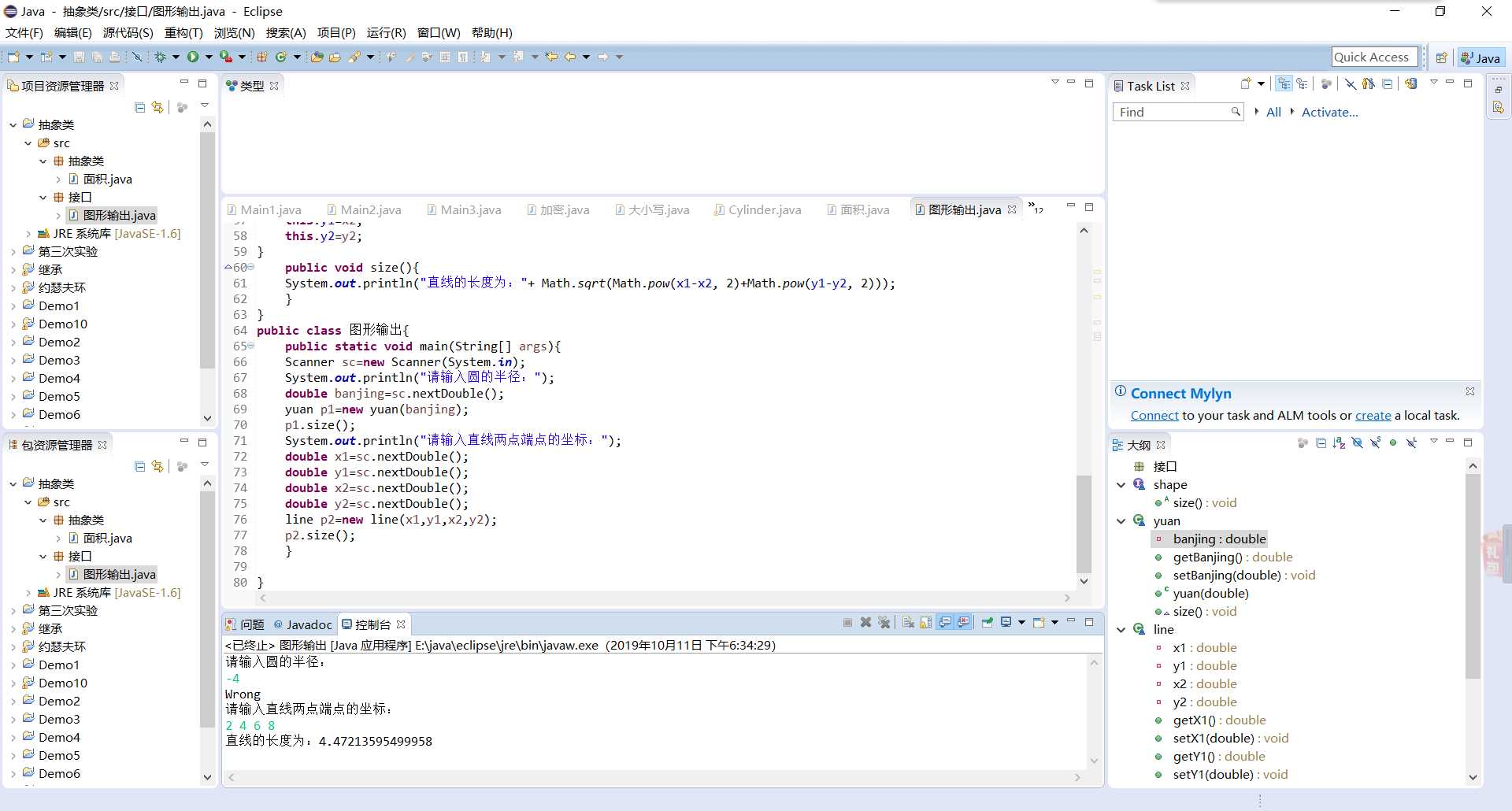Screen dimensions: 1512x811
Task: Toggle Hide Non-Public Members green dot
Action: point(1393,443)
